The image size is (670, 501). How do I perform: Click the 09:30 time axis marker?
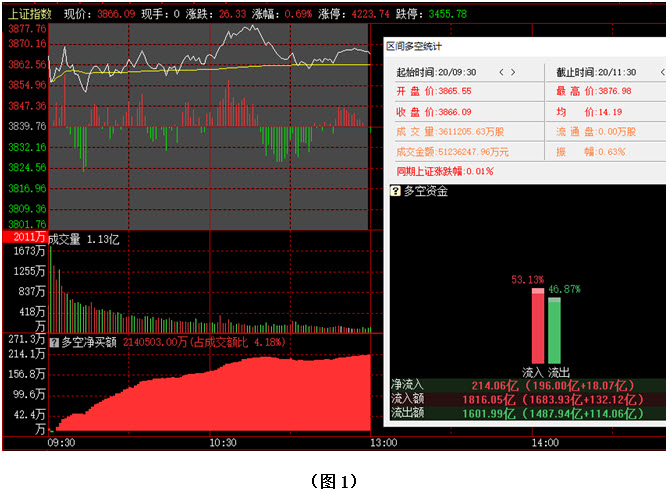pyautogui.click(x=62, y=443)
